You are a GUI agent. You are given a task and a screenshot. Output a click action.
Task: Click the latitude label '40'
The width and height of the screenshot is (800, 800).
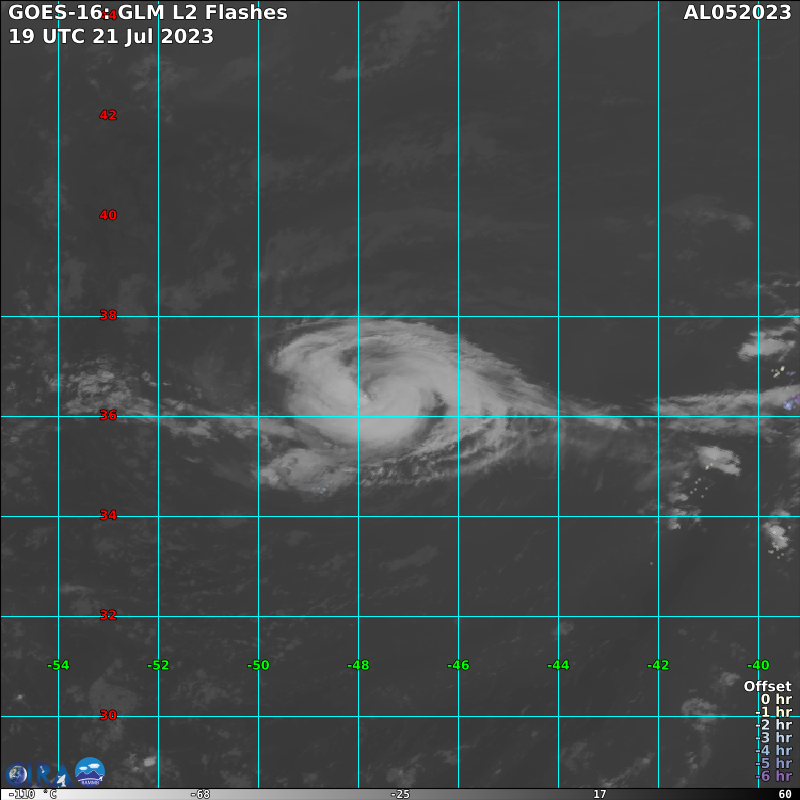click(x=108, y=215)
